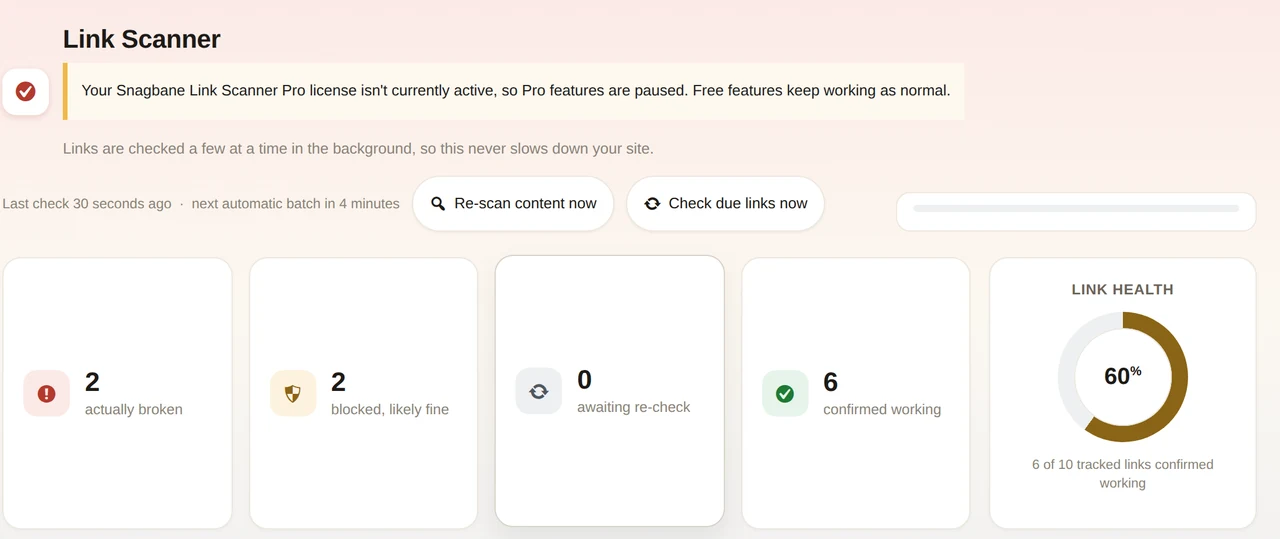
Task: Select the 60% value inside the chart
Action: click(x=1123, y=376)
